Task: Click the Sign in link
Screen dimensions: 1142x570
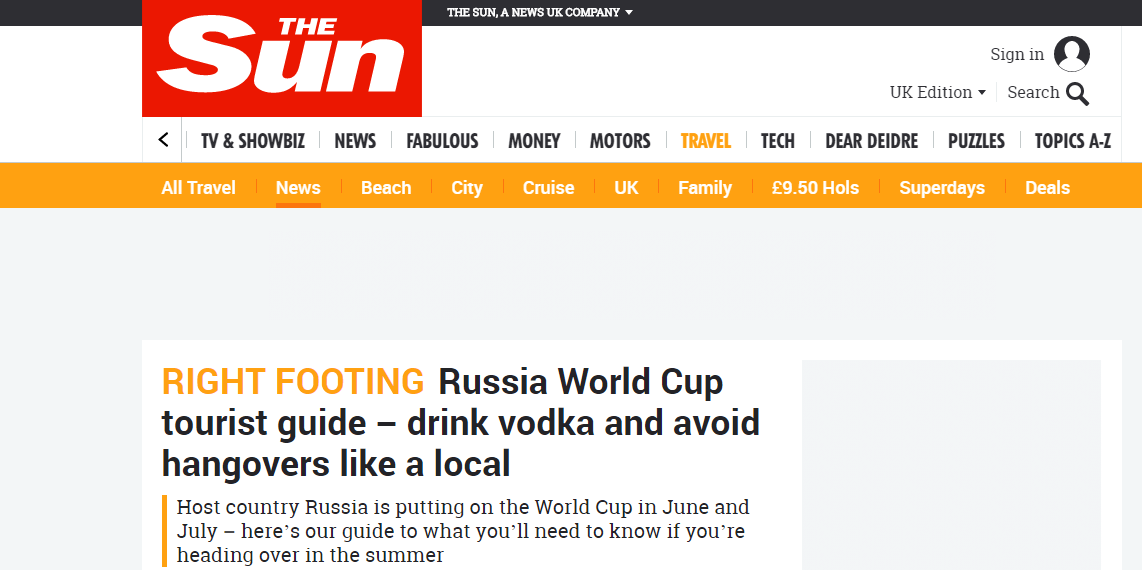Action: tap(1016, 54)
